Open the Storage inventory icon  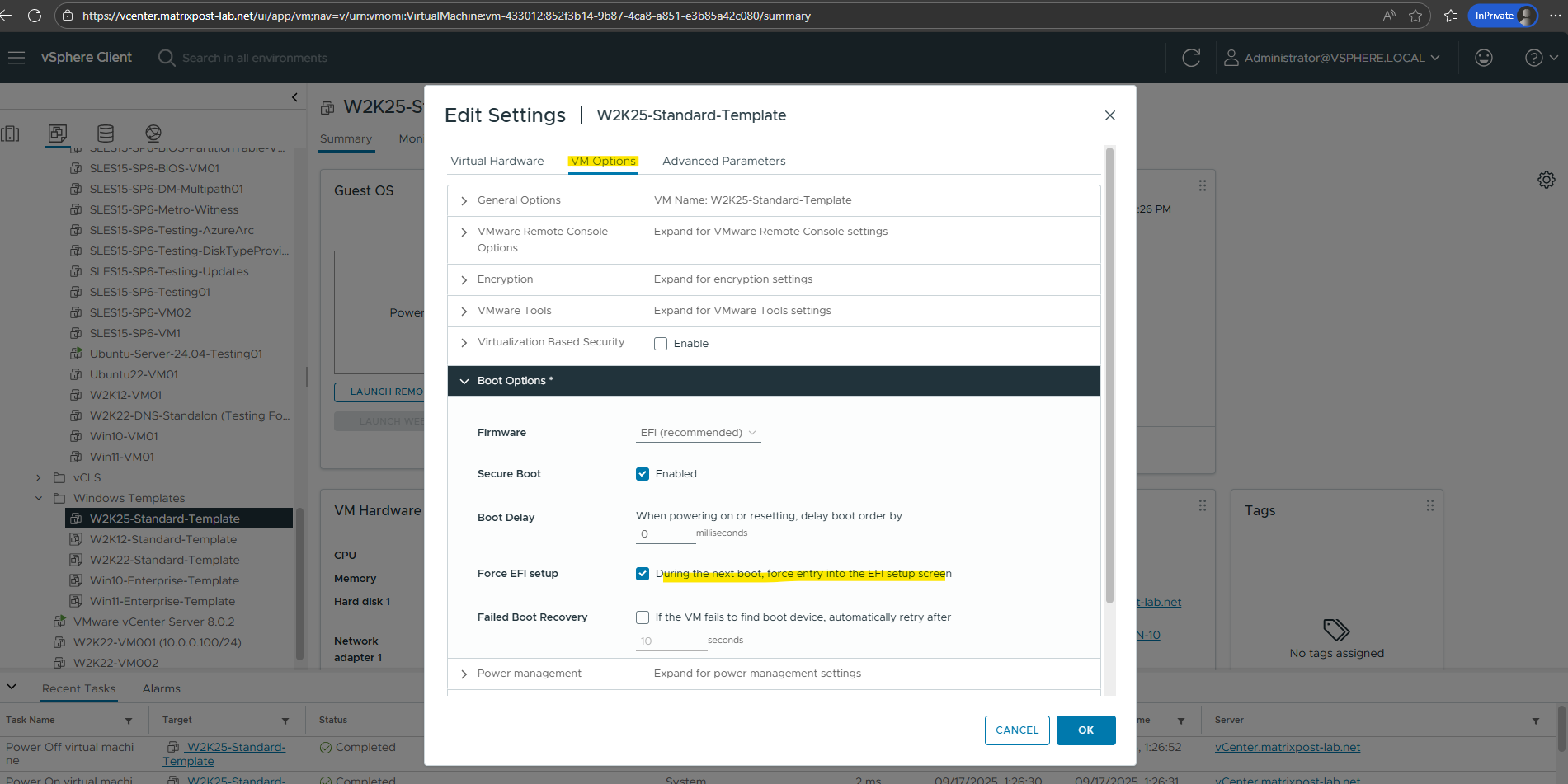coord(106,133)
